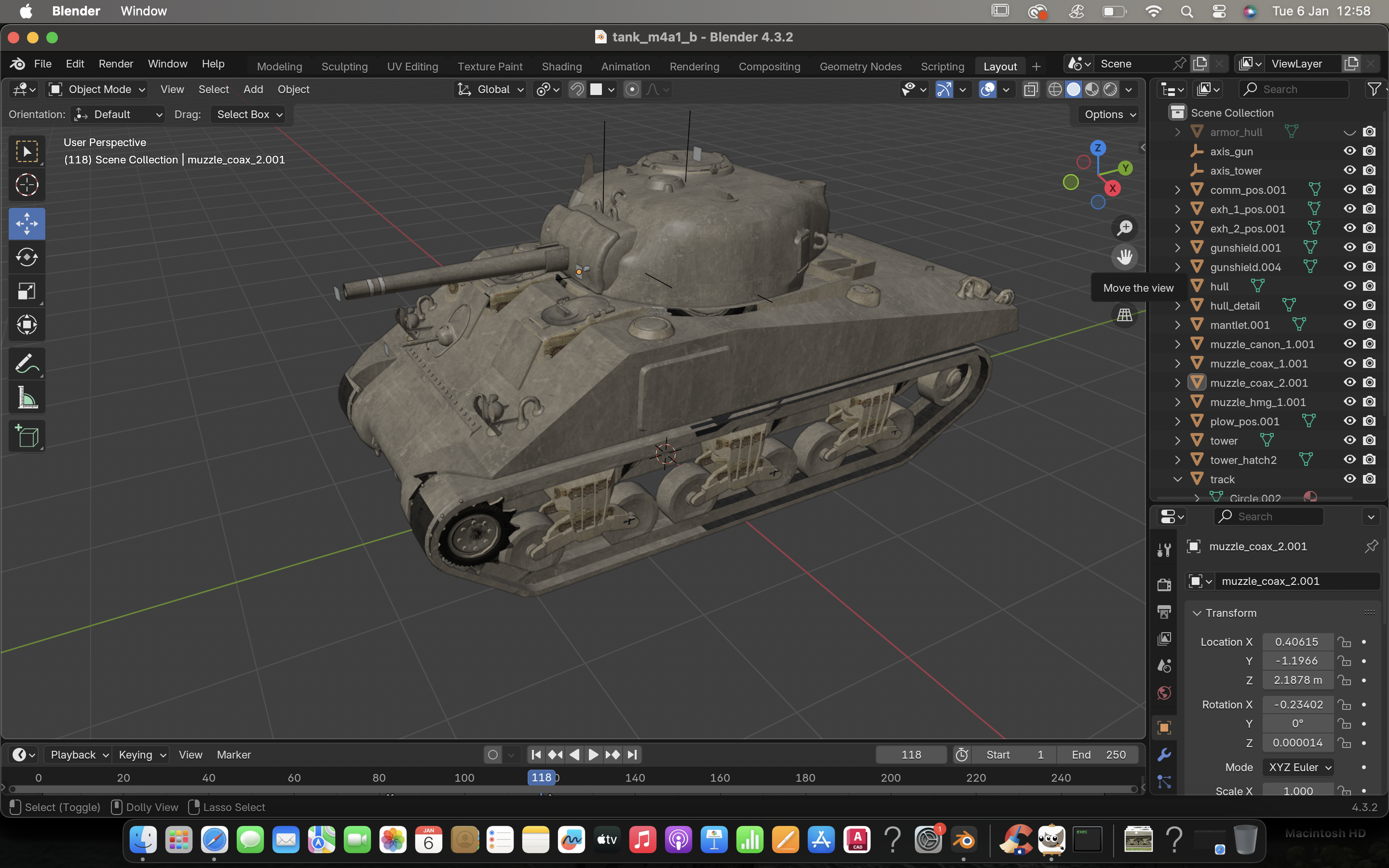Select the Rotate tool
The image size is (1389, 868).
click(27, 257)
